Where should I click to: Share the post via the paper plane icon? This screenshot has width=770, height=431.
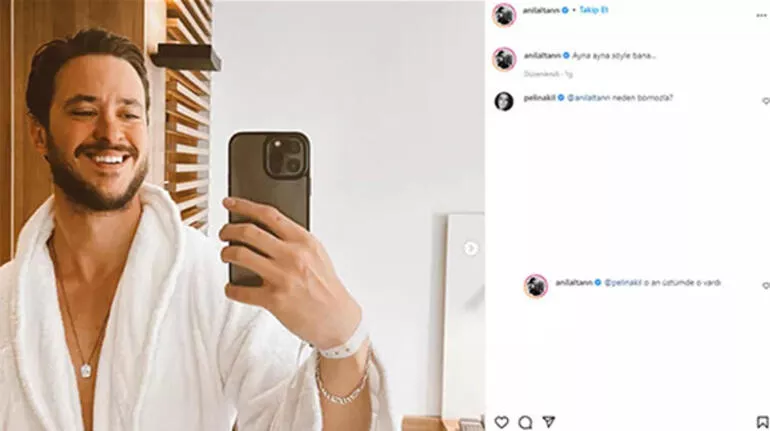[549, 422]
